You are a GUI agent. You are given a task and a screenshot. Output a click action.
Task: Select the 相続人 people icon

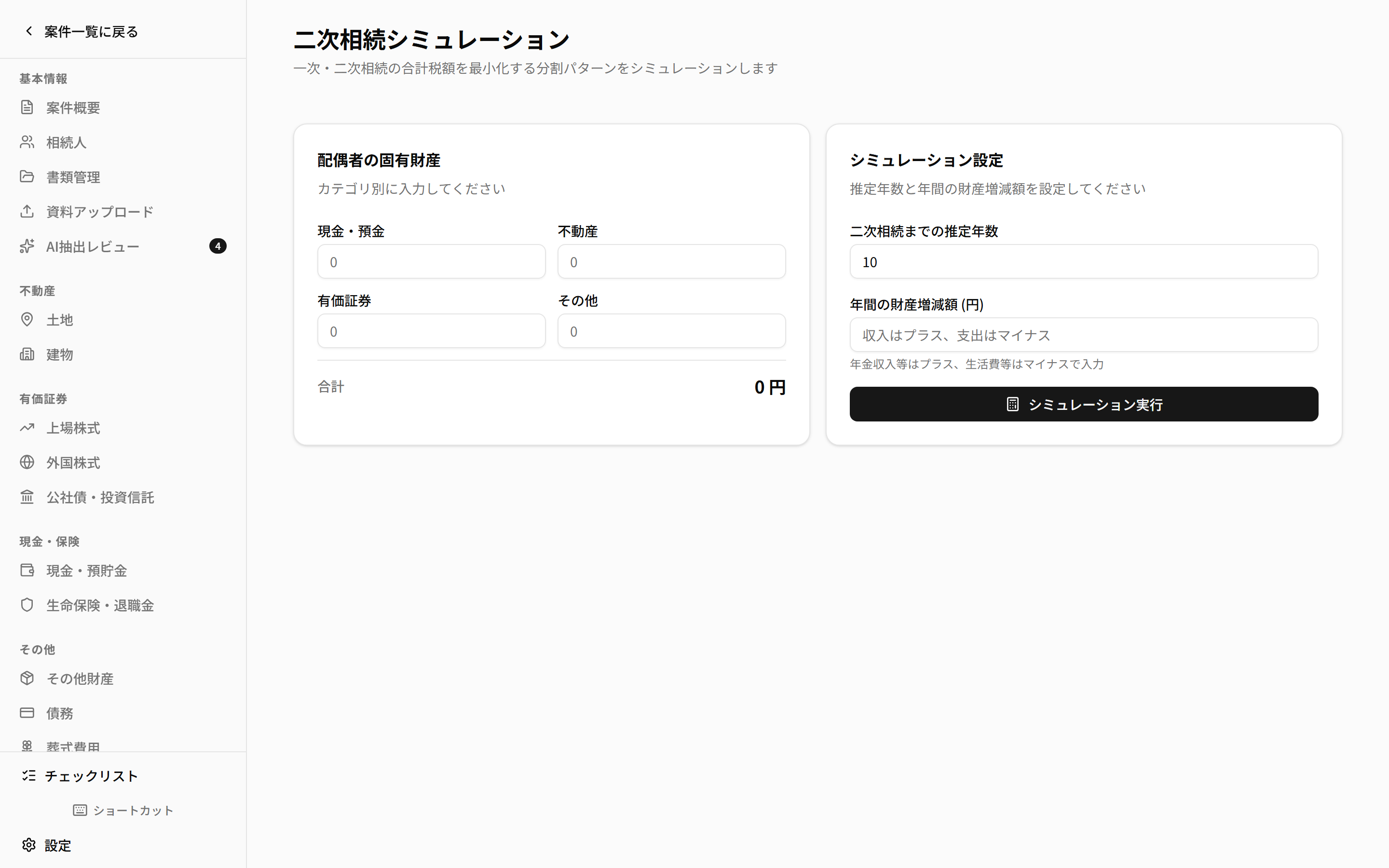point(27,142)
